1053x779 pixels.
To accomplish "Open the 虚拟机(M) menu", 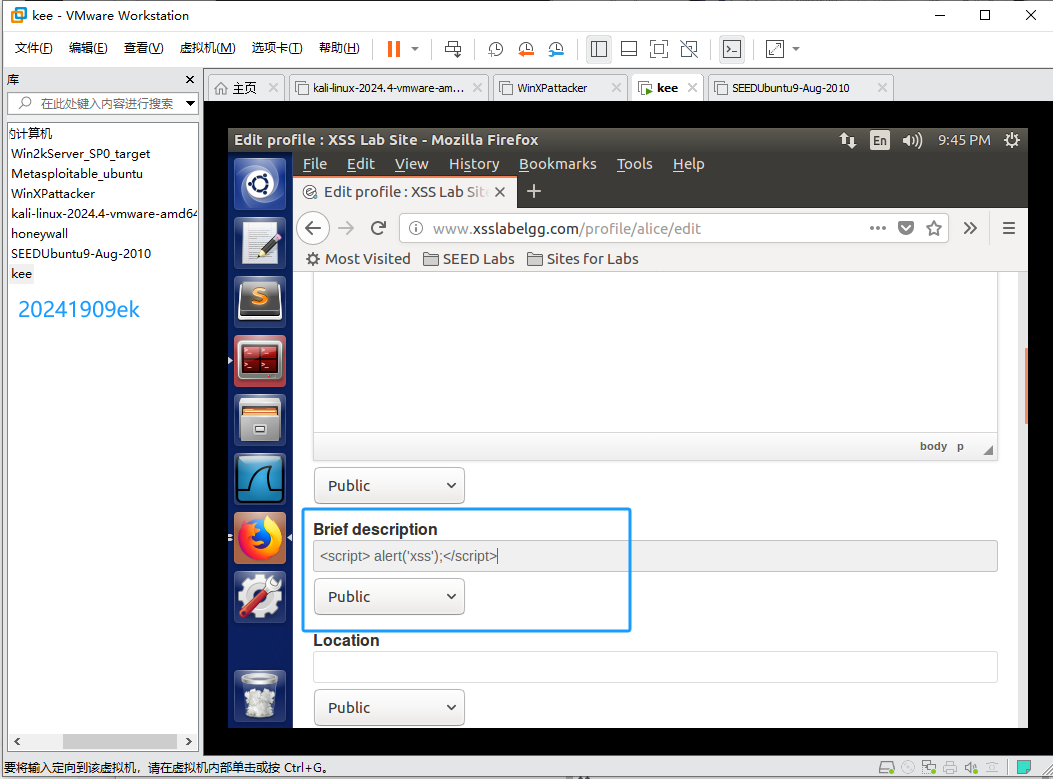I will pos(208,48).
